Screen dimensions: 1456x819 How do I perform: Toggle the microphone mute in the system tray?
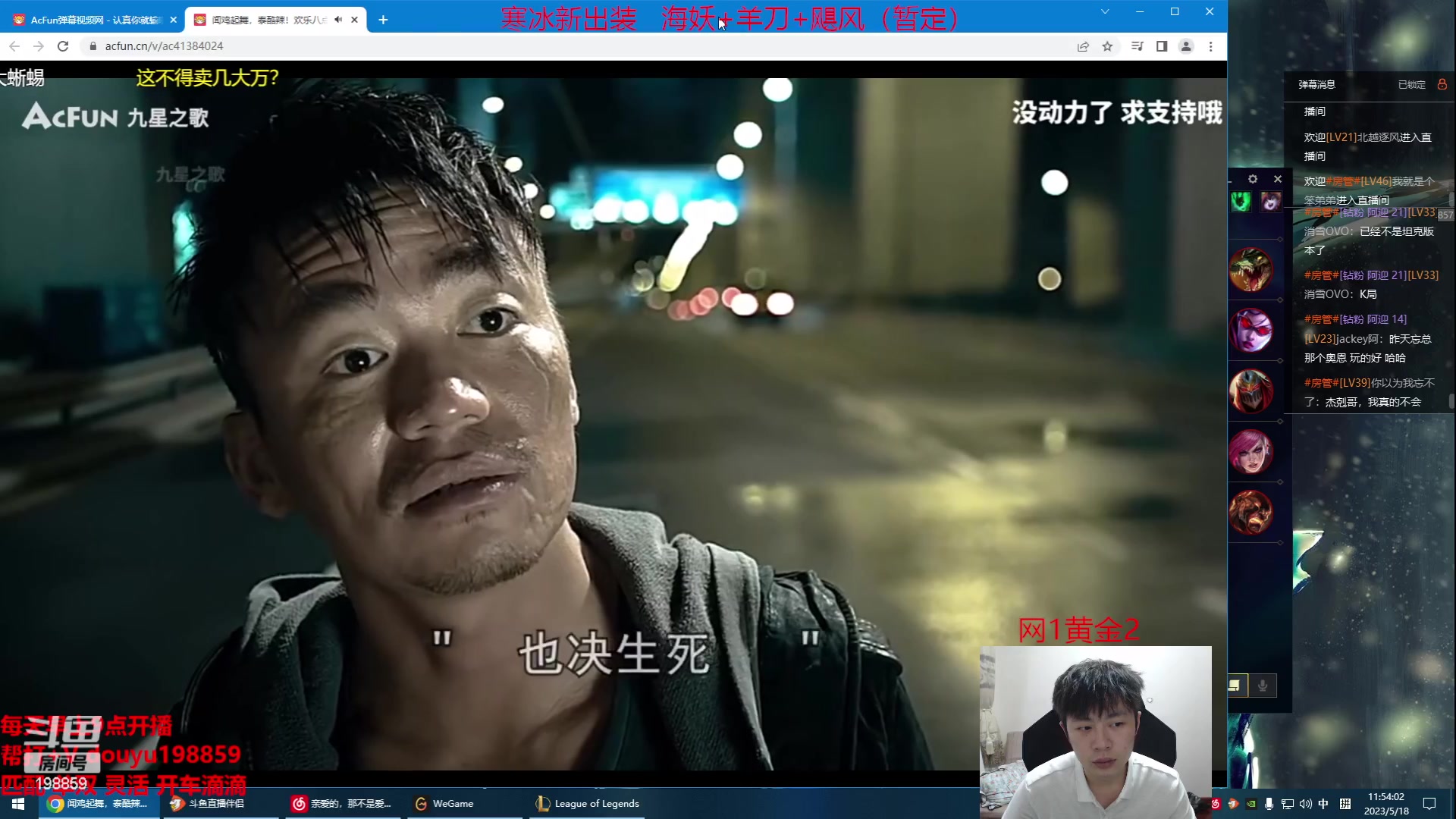click(x=1269, y=804)
